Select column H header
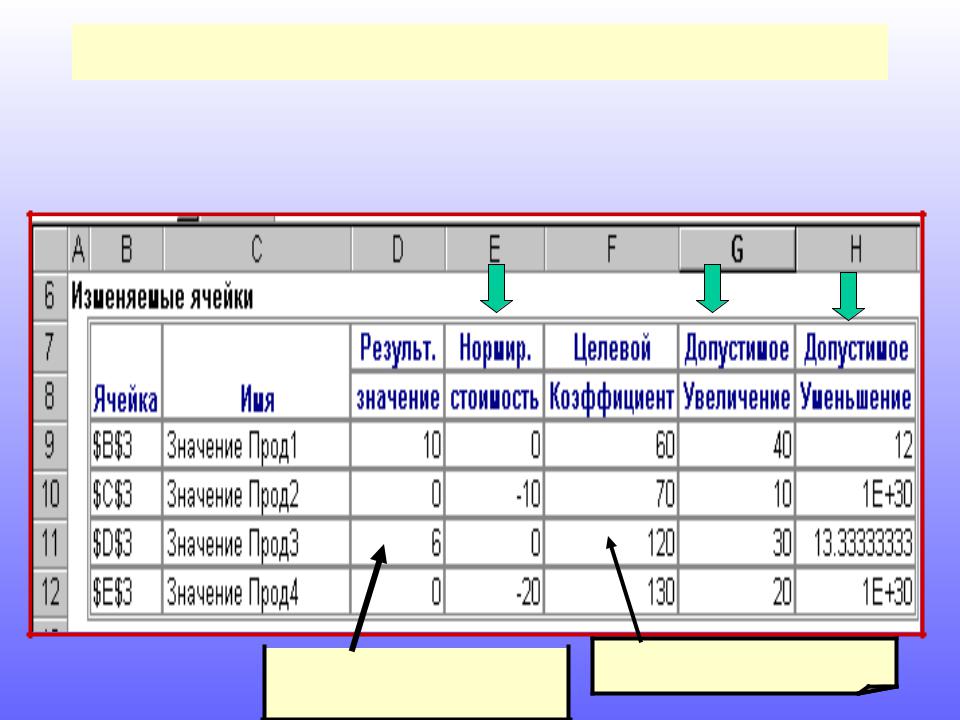960x720 pixels. tap(856, 249)
